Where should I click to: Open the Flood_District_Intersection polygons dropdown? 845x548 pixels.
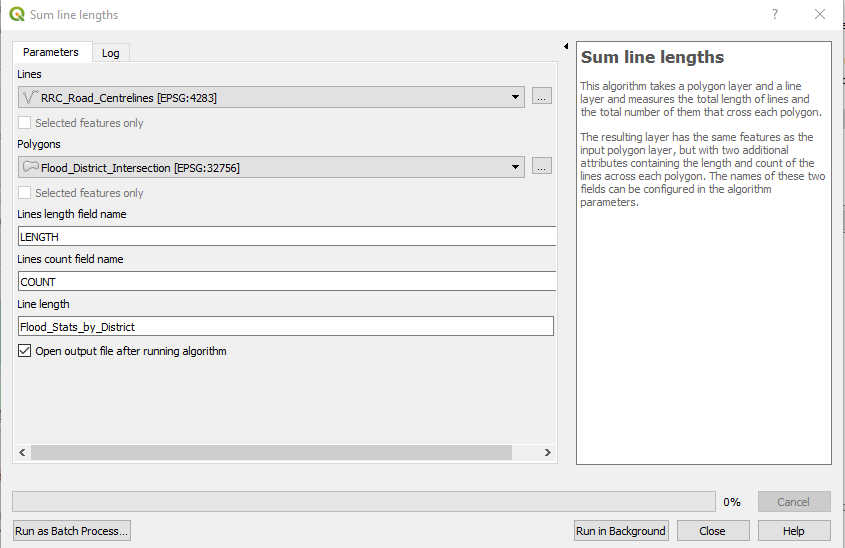click(x=516, y=167)
